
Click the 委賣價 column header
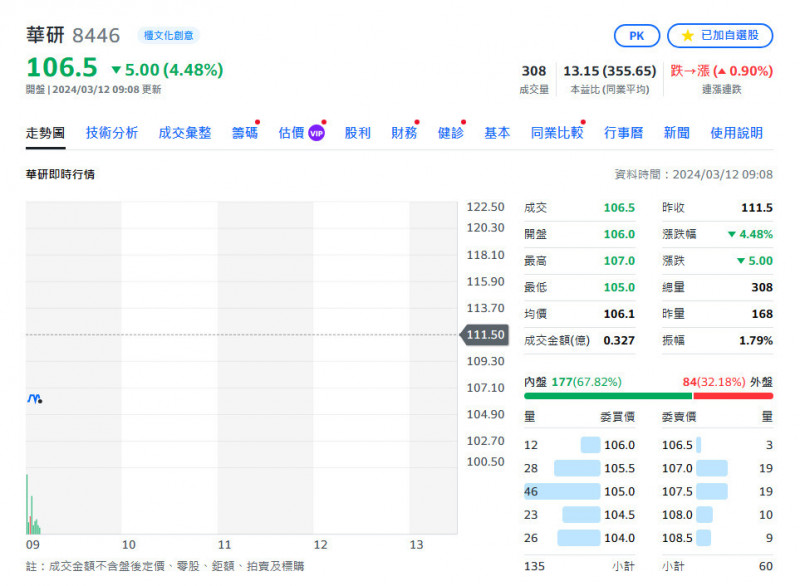click(x=679, y=417)
